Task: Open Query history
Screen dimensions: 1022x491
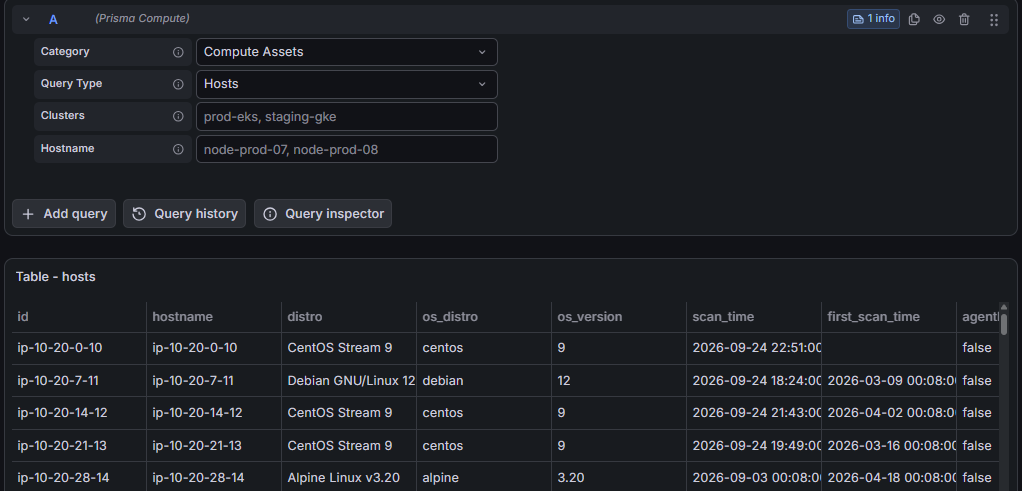Action: pyautogui.click(x=184, y=214)
